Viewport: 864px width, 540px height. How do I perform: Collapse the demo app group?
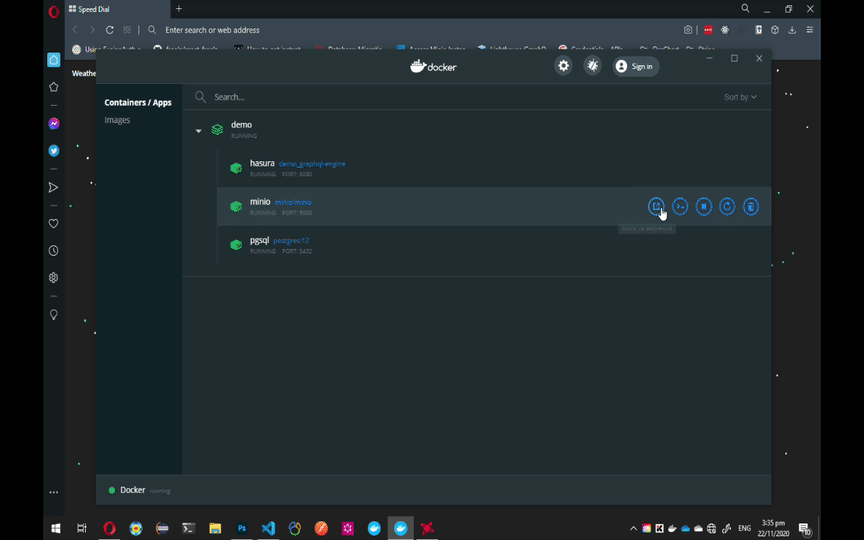[x=198, y=131]
